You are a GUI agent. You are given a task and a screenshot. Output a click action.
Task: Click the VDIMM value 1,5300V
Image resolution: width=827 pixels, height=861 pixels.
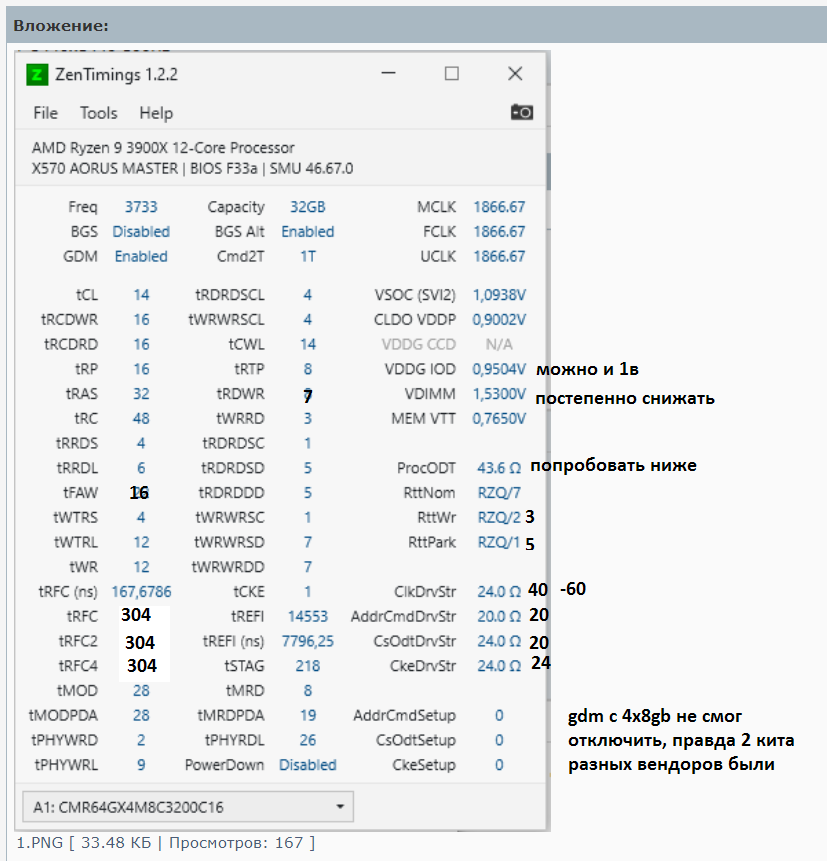pyautogui.click(x=499, y=394)
